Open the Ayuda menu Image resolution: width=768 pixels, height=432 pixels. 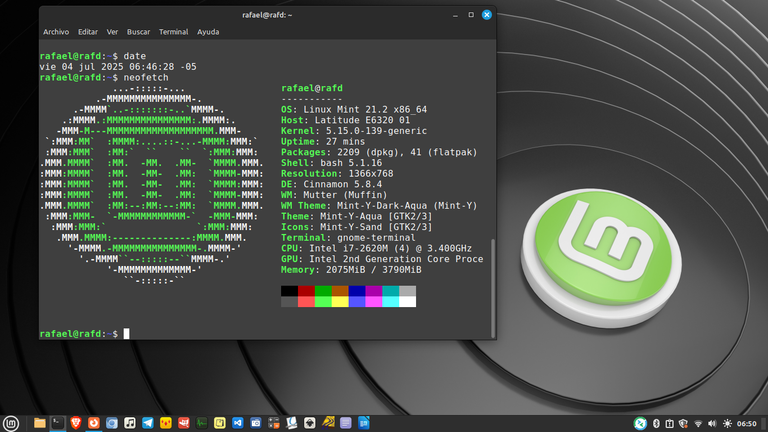[x=208, y=32]
